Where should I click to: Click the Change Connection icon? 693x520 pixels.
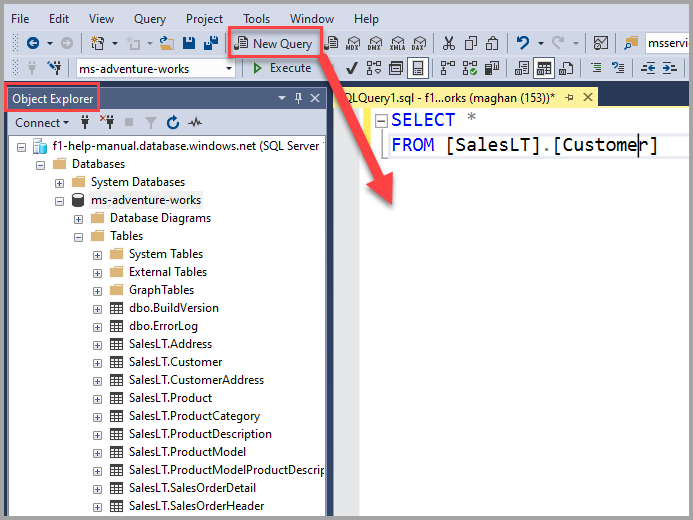click(x=55, y=68)
